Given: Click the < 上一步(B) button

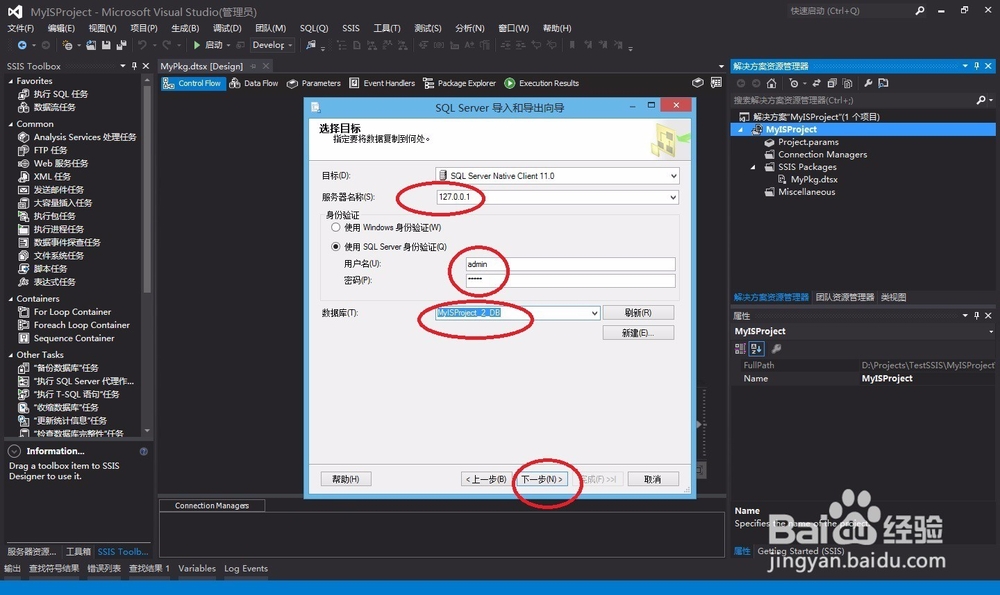Looking at the screenshot, I should tap(487, 479).
